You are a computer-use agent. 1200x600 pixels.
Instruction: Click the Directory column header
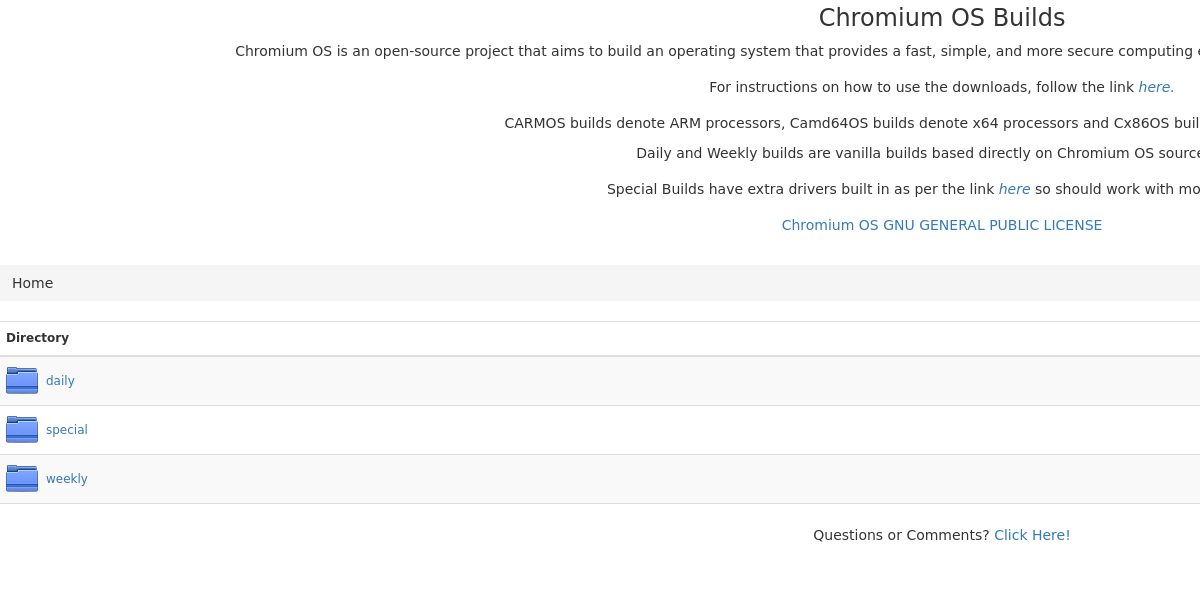pyautogui.click(x=37, y=338)
